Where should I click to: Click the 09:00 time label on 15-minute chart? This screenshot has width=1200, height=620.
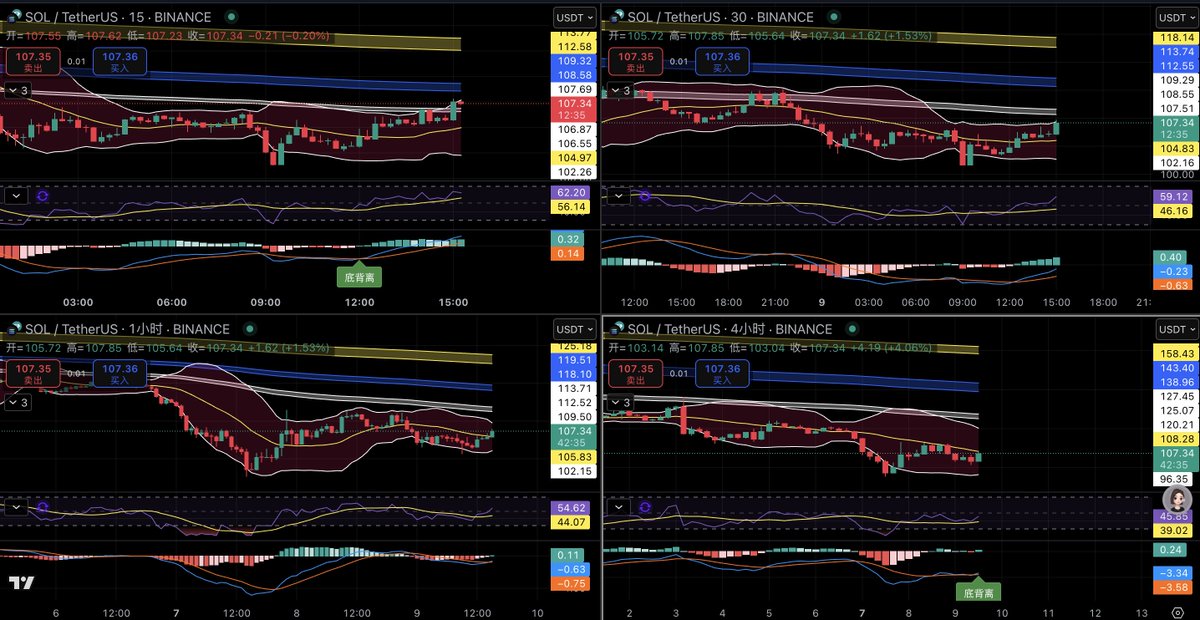click(265, 302)
